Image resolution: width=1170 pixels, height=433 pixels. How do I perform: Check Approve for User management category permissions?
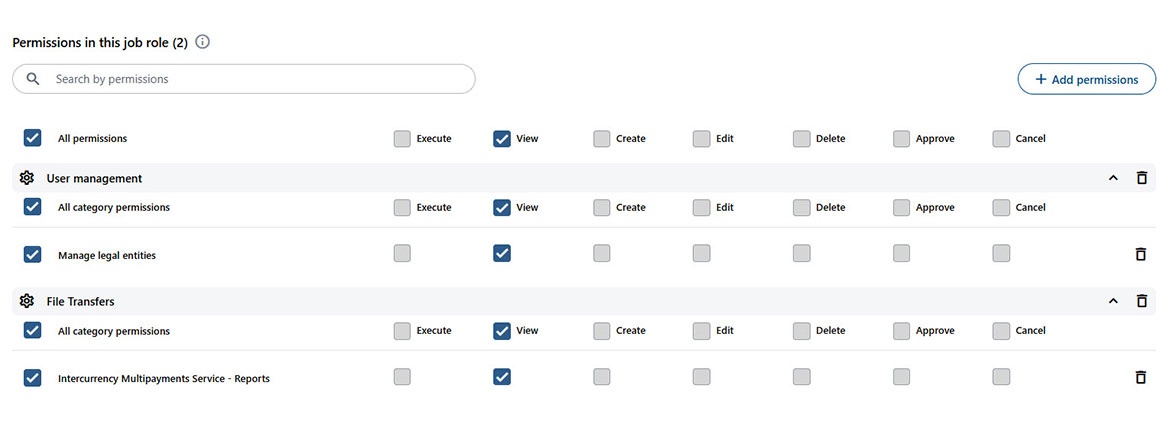(902, 207)
